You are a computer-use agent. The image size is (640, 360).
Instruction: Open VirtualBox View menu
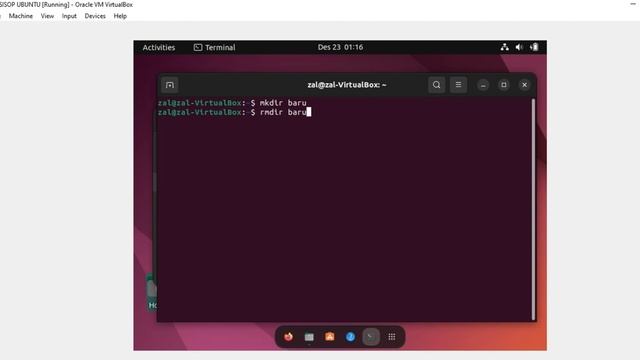47,16
